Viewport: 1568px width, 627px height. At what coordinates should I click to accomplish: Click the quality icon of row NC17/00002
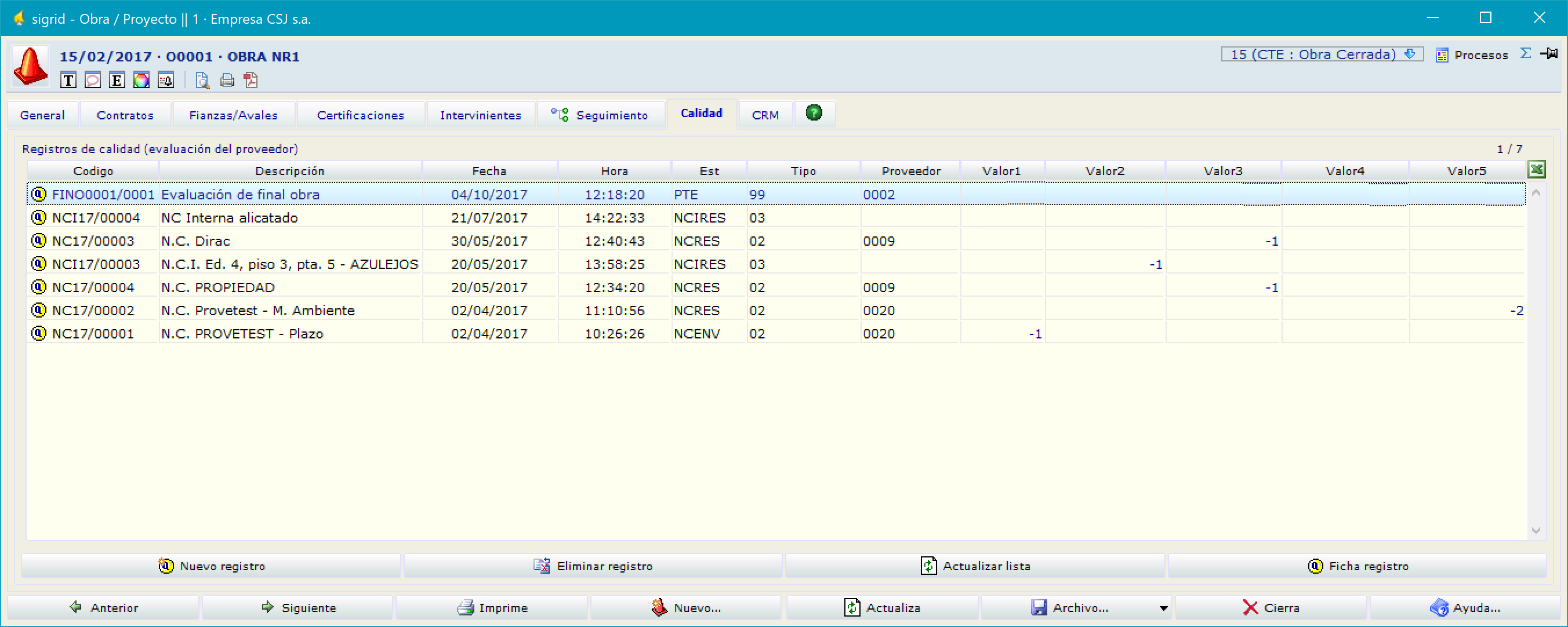pyautogui.click(x=39, y=309)
